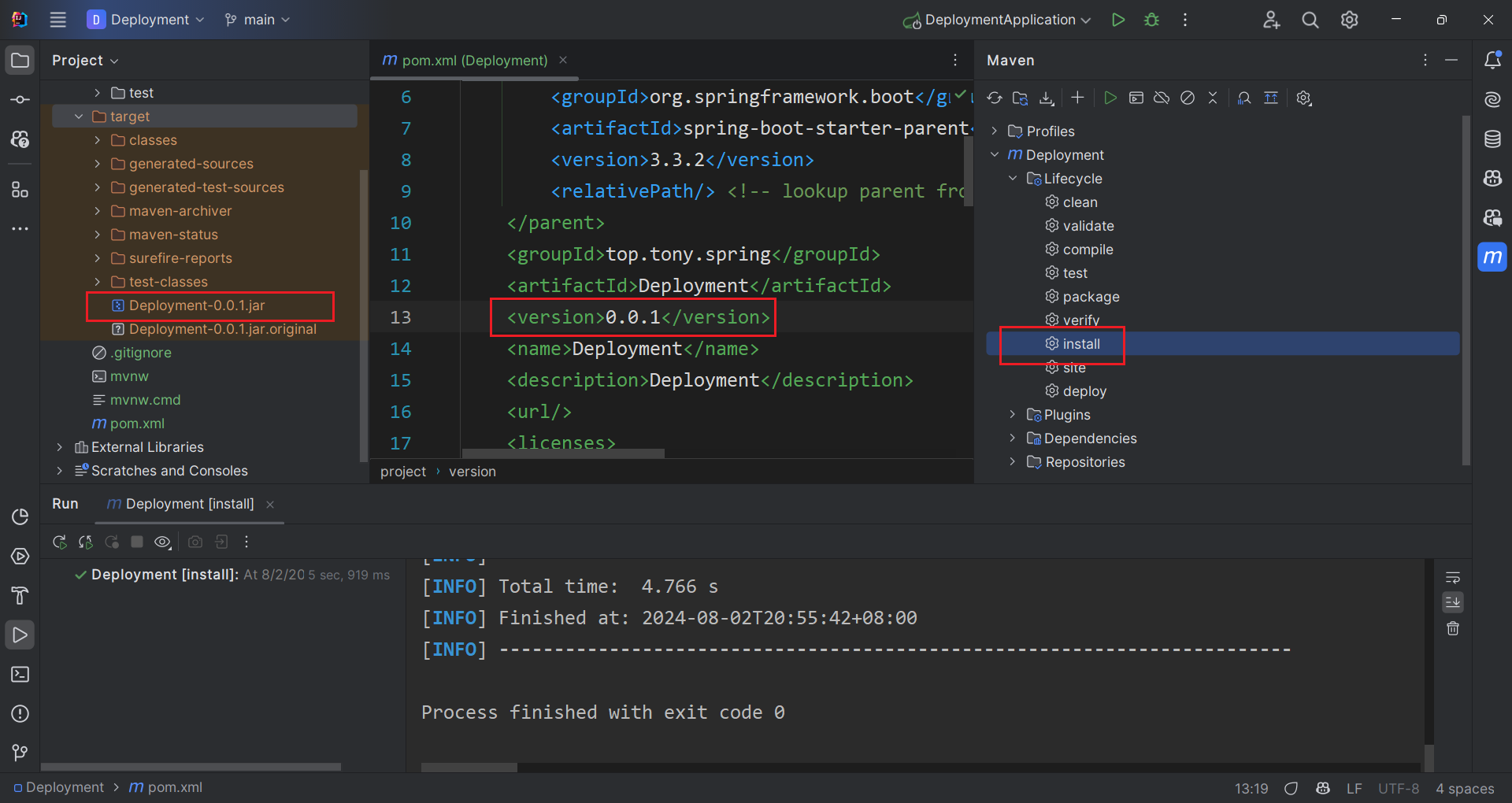This screenshot has width=1512, height=803.
Task: Select Deployment-0.0.1.jar in the project tree
Action: [x=197, y=305]
